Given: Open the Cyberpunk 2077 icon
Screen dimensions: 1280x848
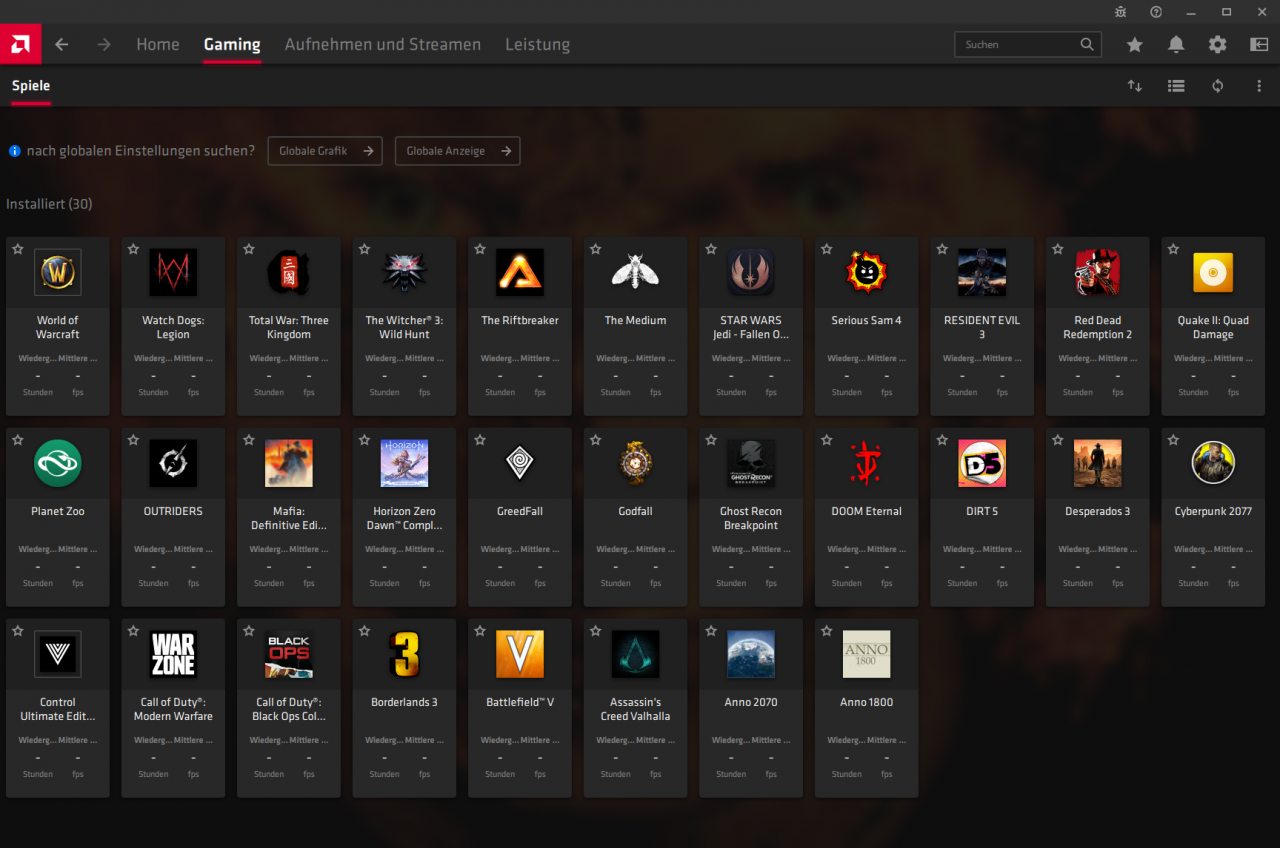Looking at the screenshot, I should [1213, 463].
